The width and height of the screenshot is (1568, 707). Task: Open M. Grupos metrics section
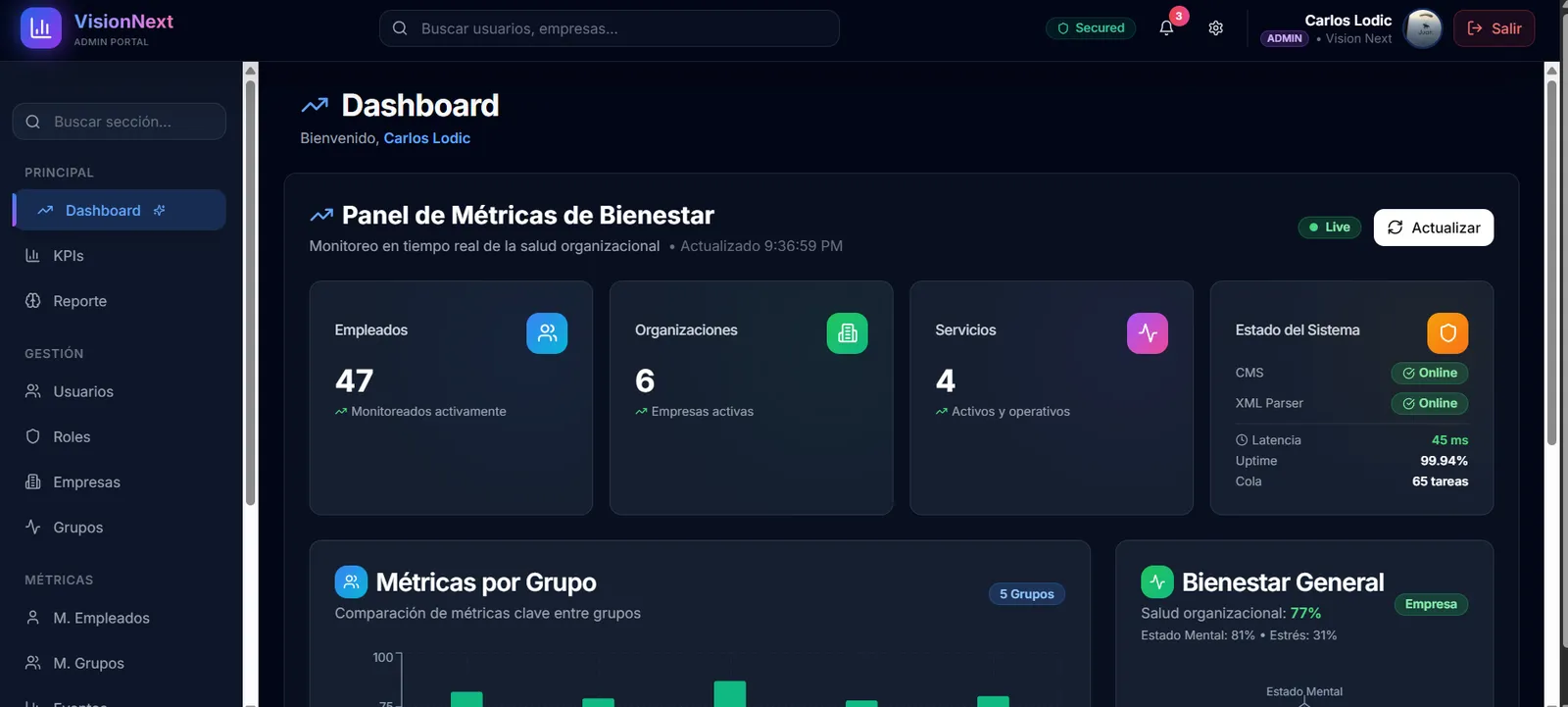click(120, 663)
